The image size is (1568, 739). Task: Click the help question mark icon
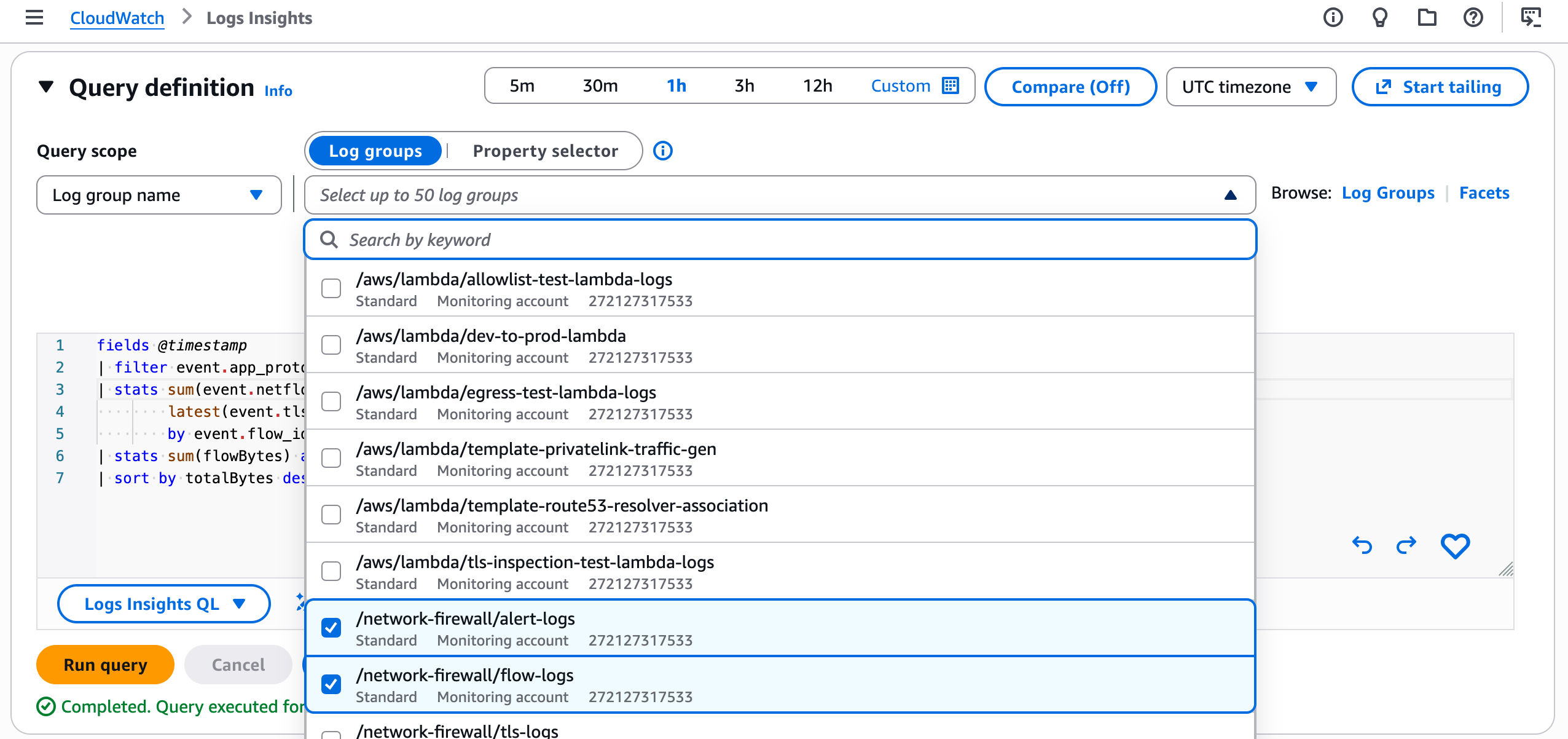[x=1473, y=18]
